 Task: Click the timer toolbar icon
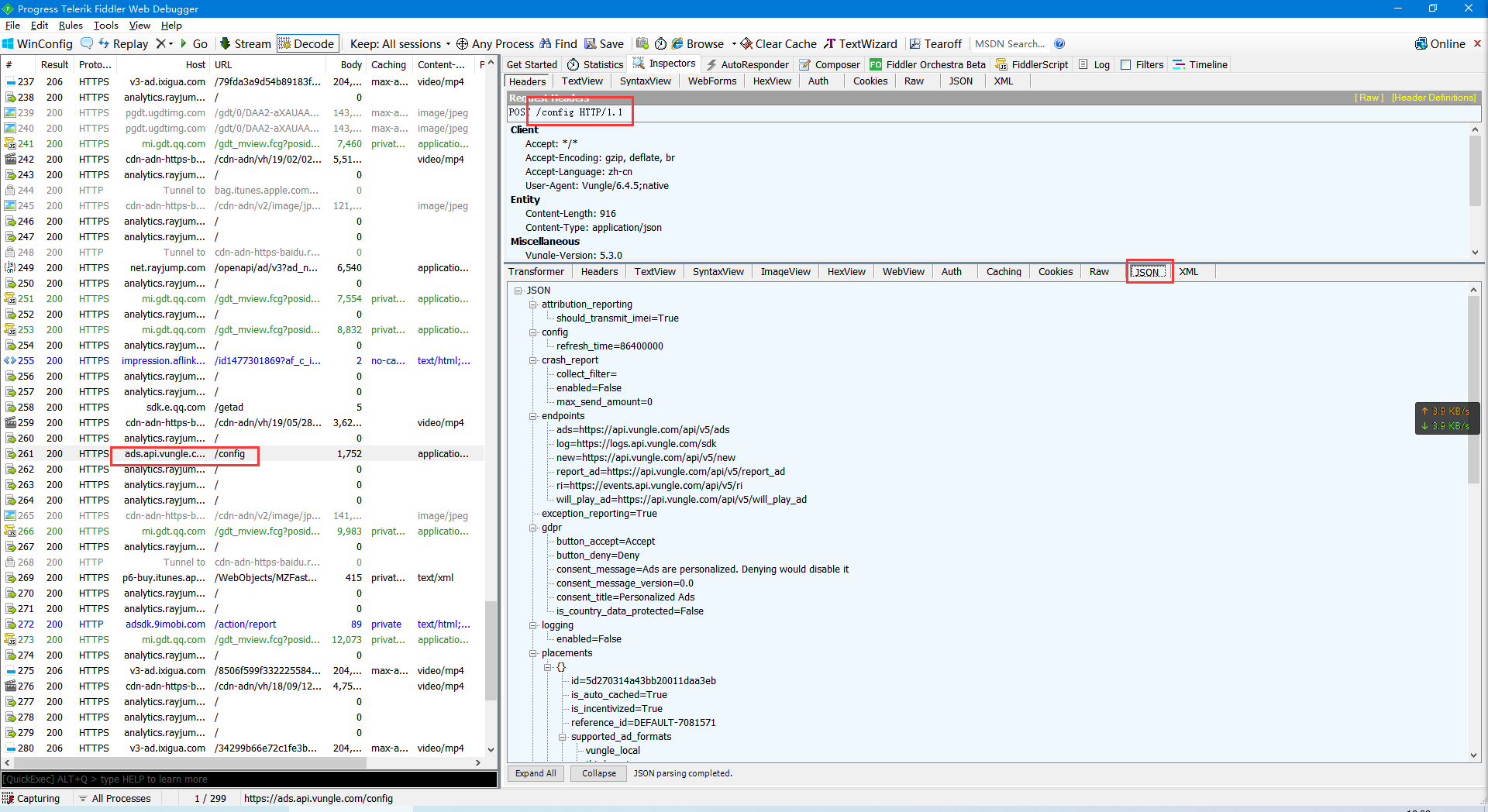660,43
